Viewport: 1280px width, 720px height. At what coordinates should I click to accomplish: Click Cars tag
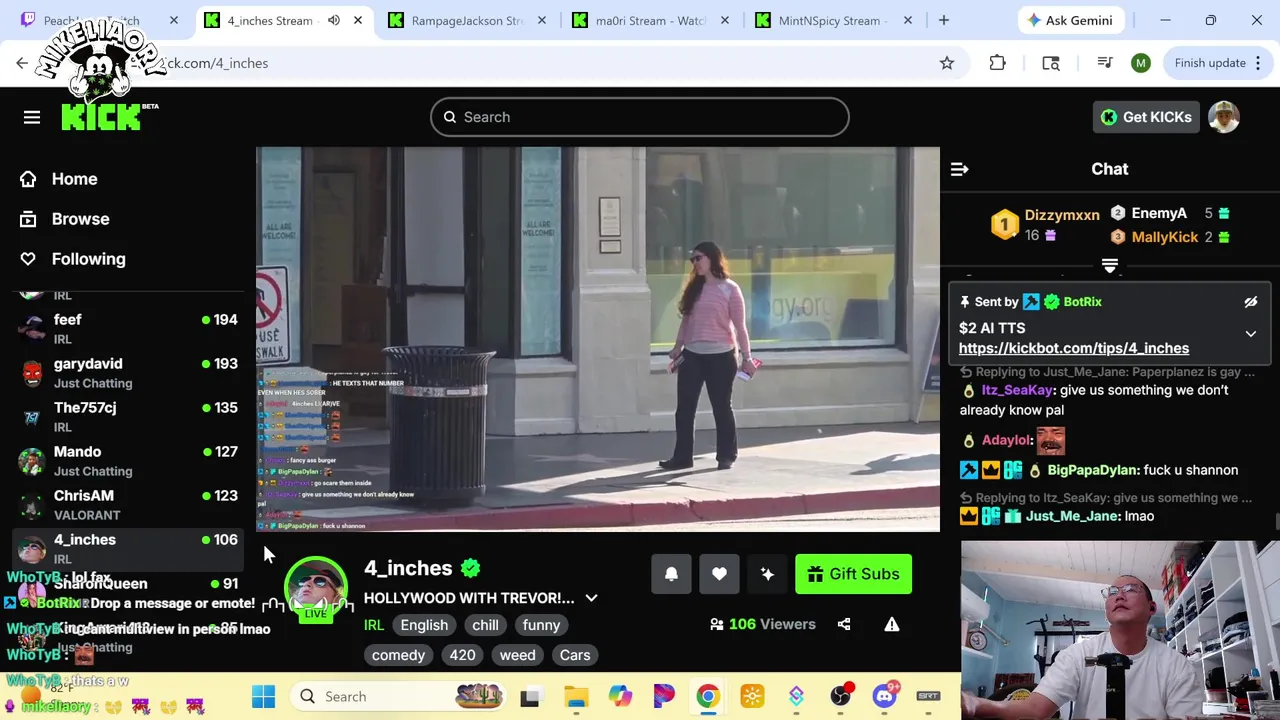[x=575, y=655]
